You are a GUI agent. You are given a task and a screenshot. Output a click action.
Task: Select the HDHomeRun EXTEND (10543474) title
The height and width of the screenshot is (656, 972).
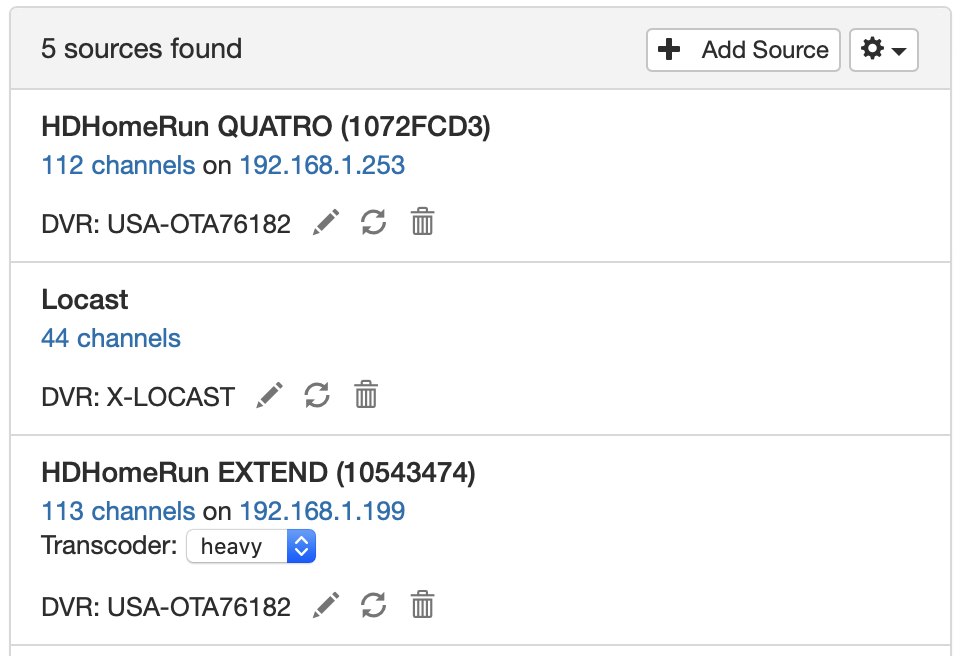click(258, 472)
